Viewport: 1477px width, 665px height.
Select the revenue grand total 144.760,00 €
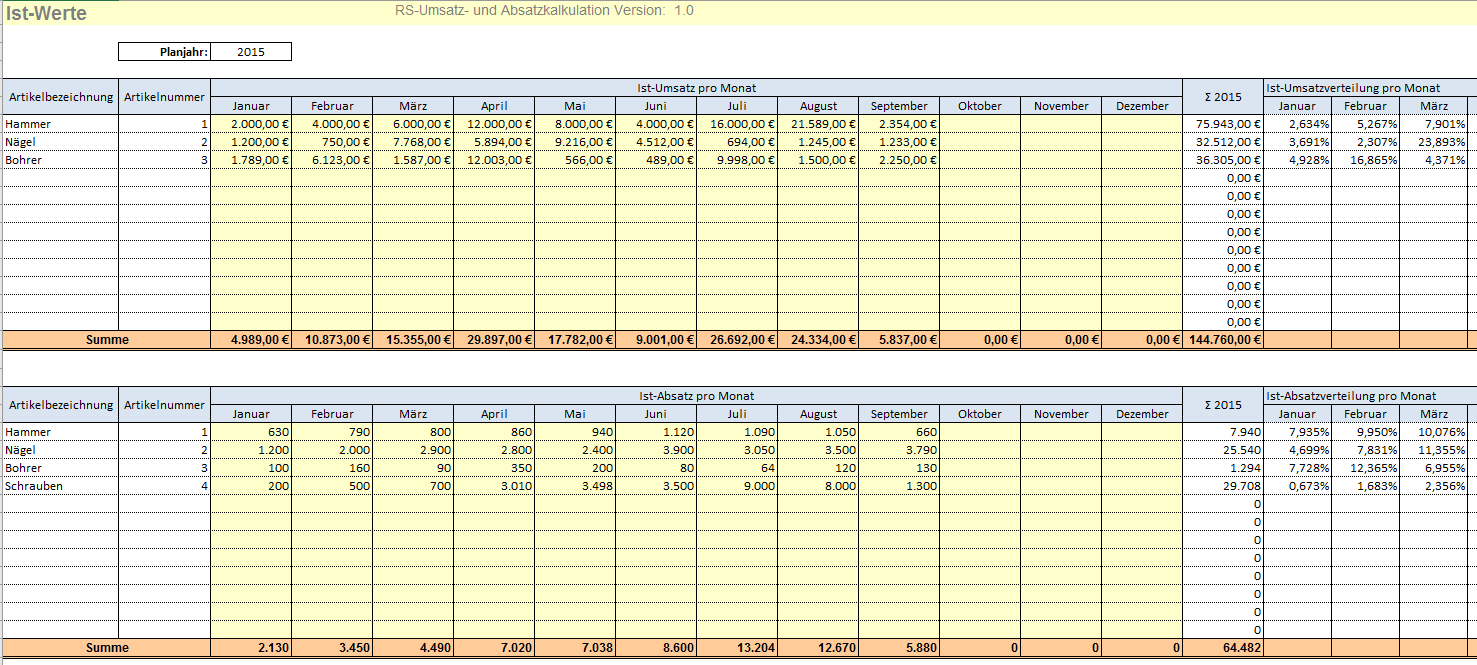1223,340
